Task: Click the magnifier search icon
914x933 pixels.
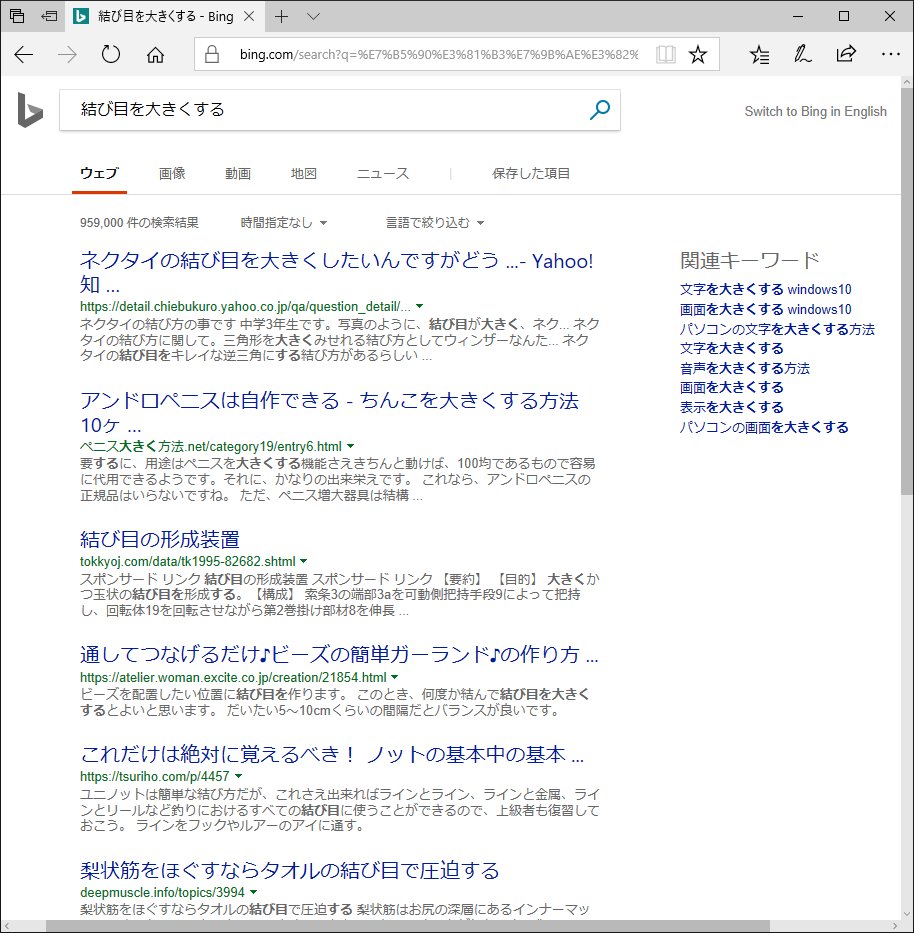Action: (x=600, y=110)
